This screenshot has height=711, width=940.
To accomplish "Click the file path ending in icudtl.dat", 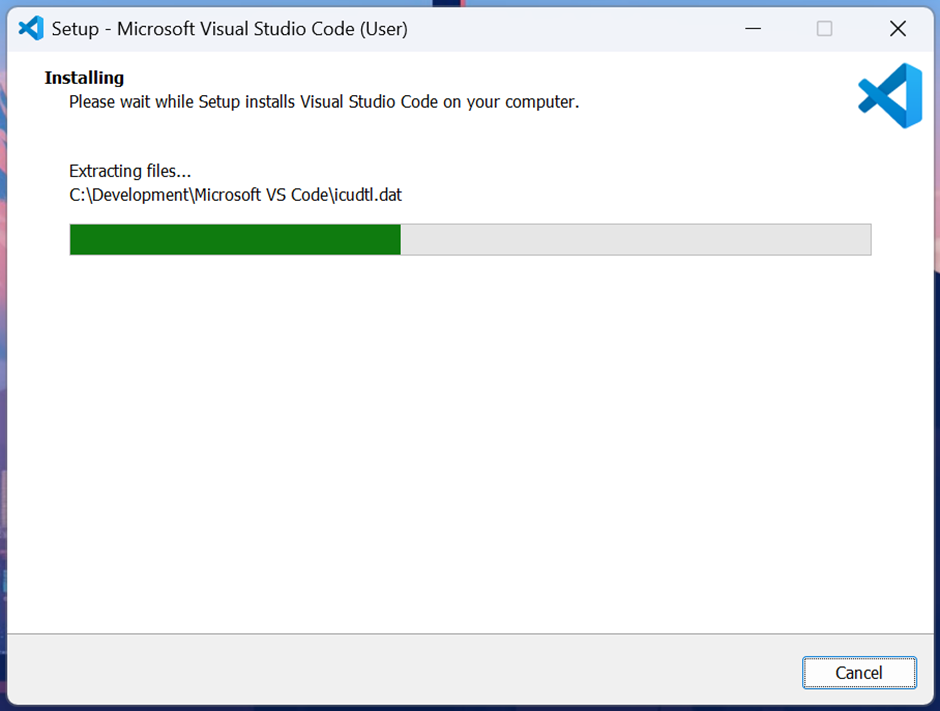I will click(235, 195).
